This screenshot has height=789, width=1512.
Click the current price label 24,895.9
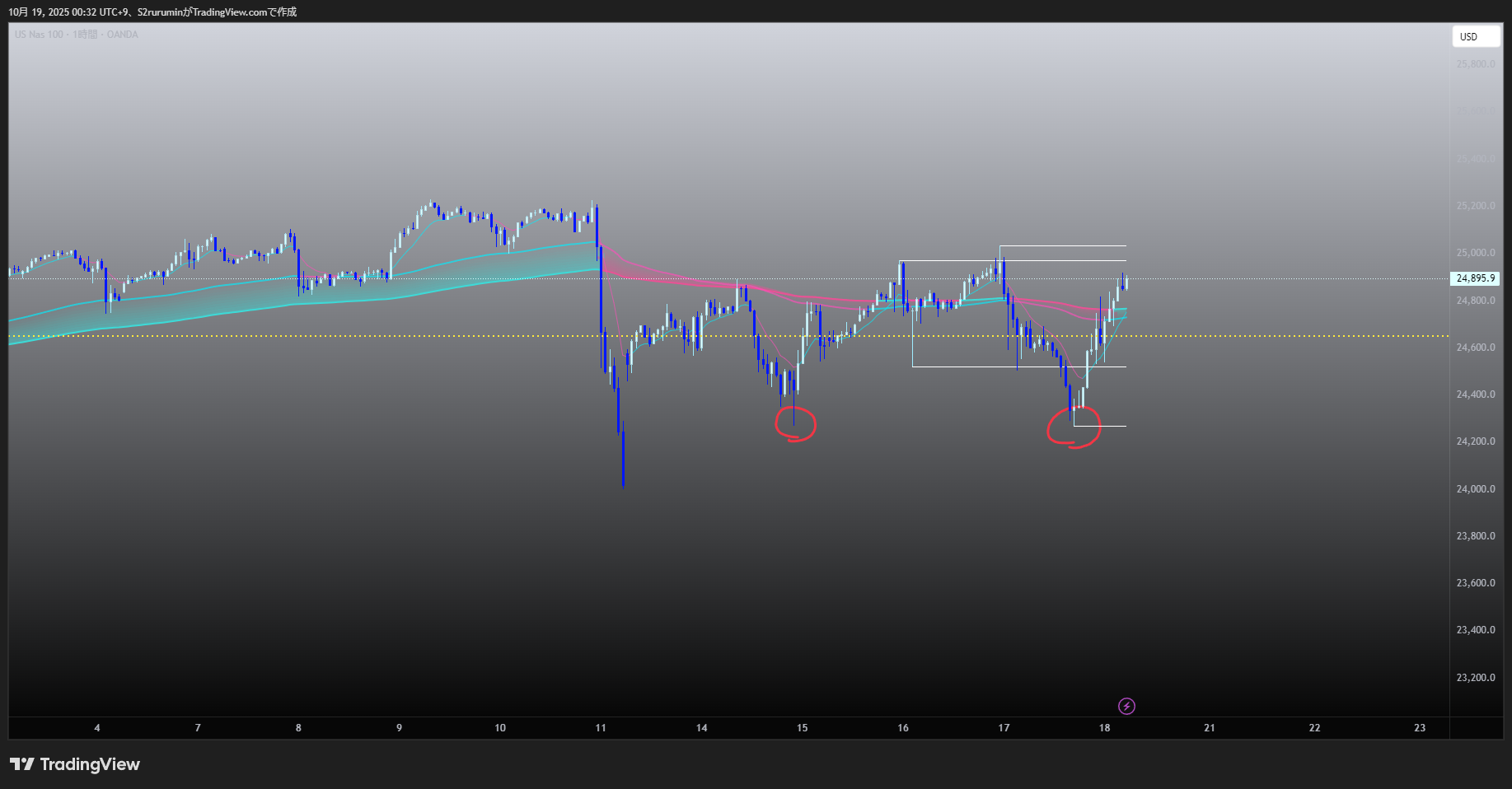(x=1474, y=278)
